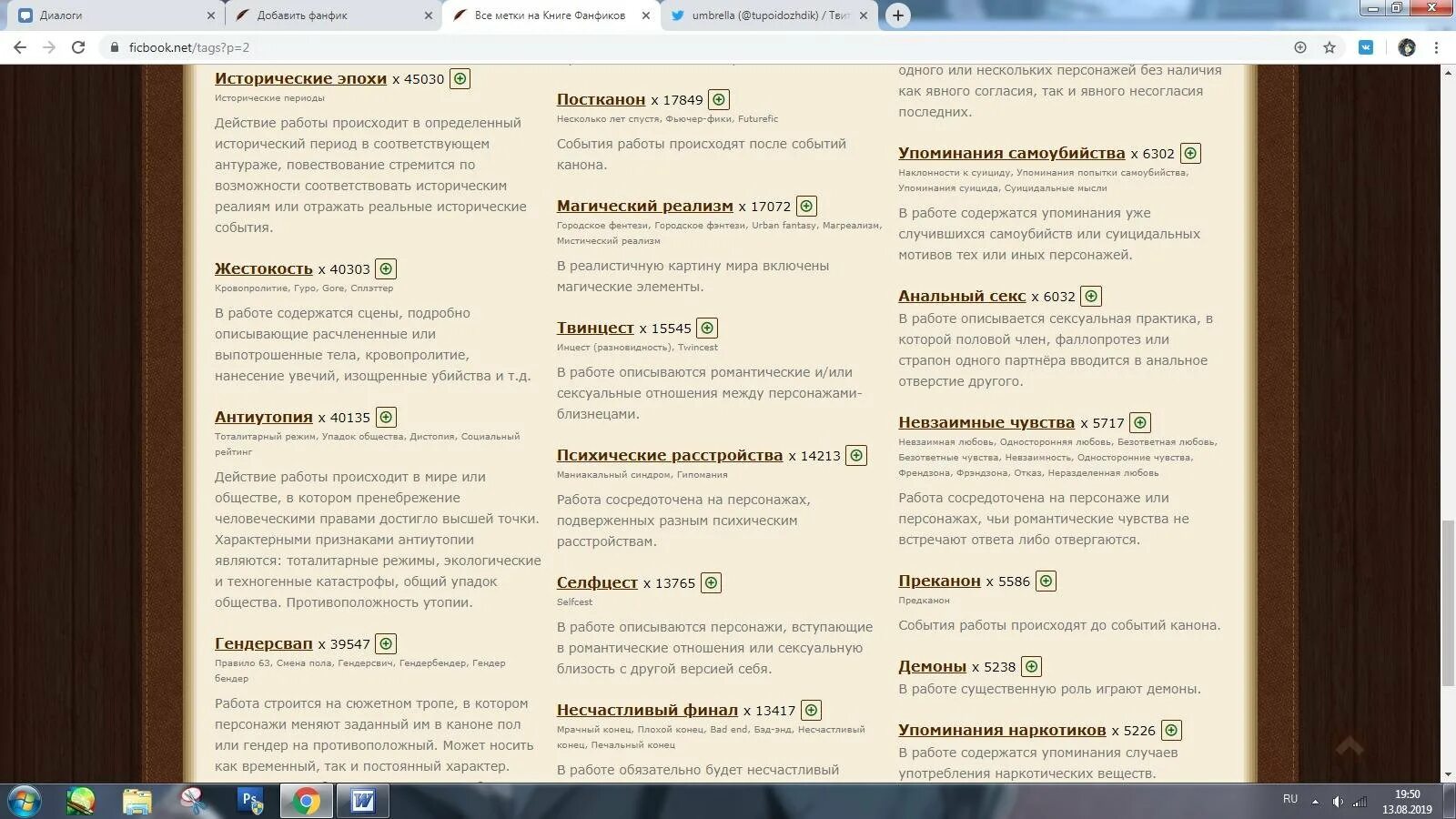Open the volume control in system tray

click(x=1338, y=802)
